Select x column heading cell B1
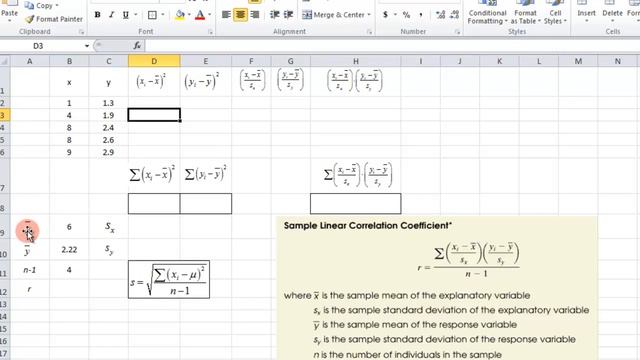The height and width of the screenshot is (360, 640). click(69, 82)
